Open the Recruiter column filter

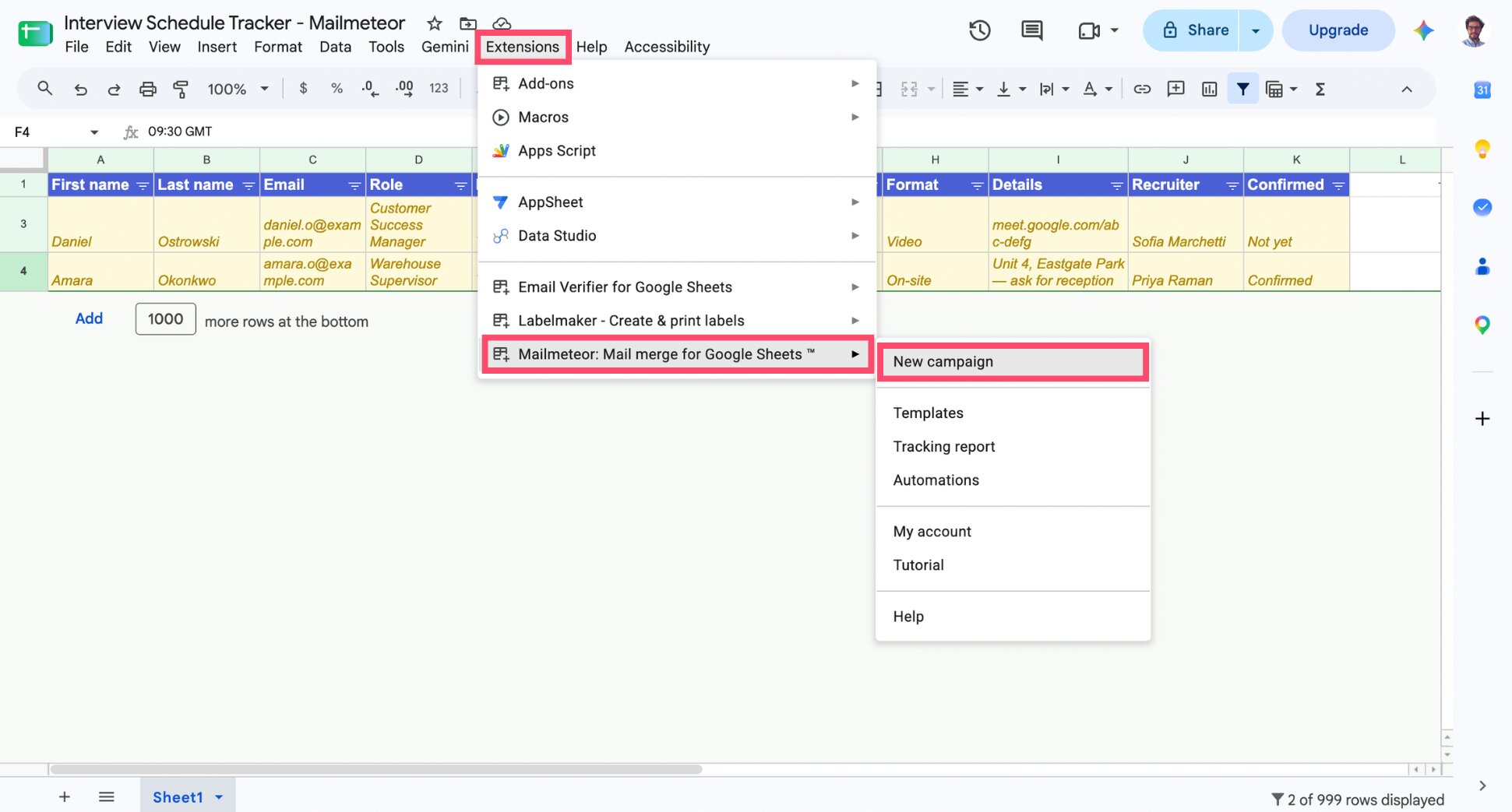pos(1232,185)
